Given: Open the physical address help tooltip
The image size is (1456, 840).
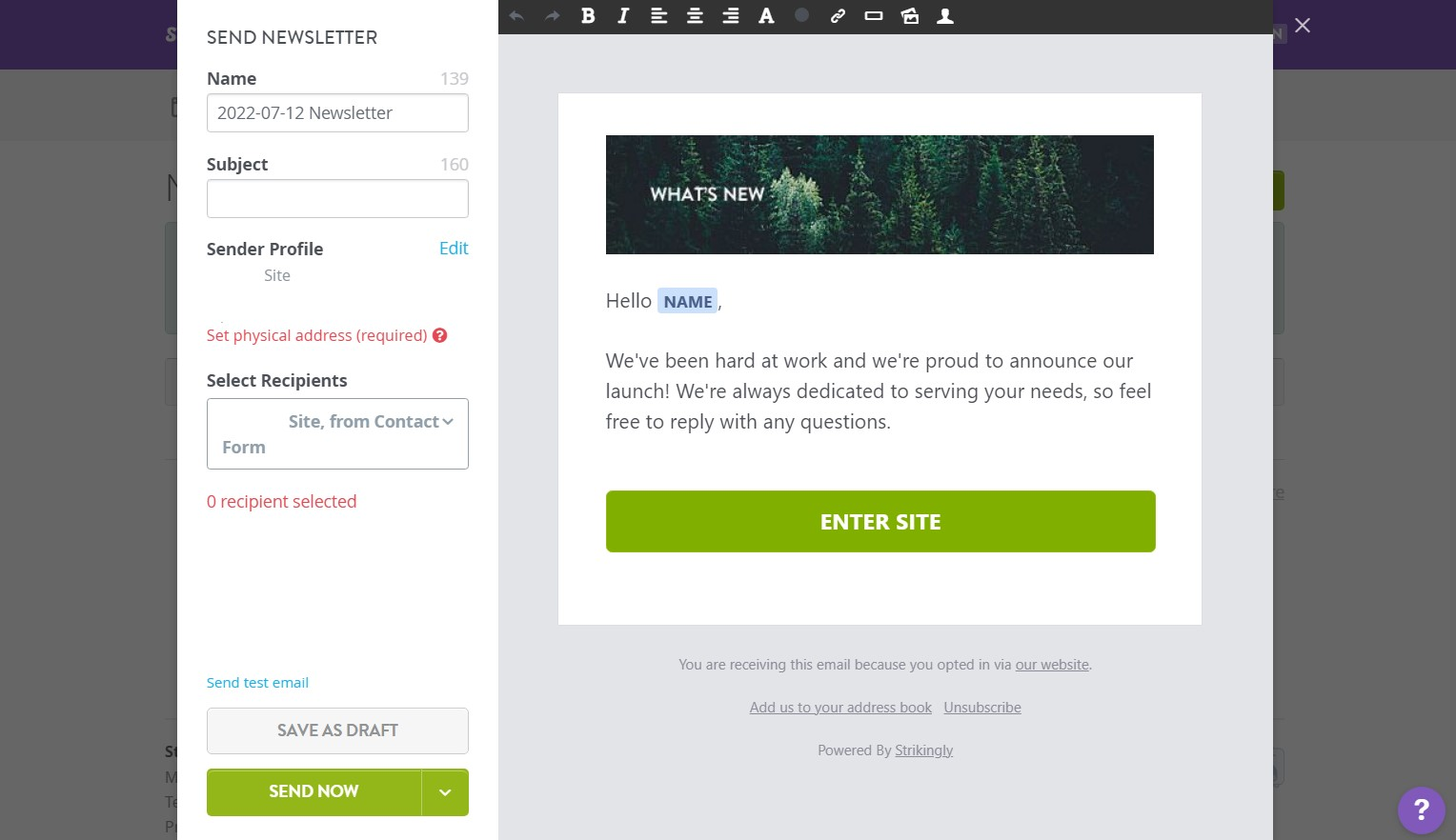Looking at the screenshot, I should coord(439,335).
